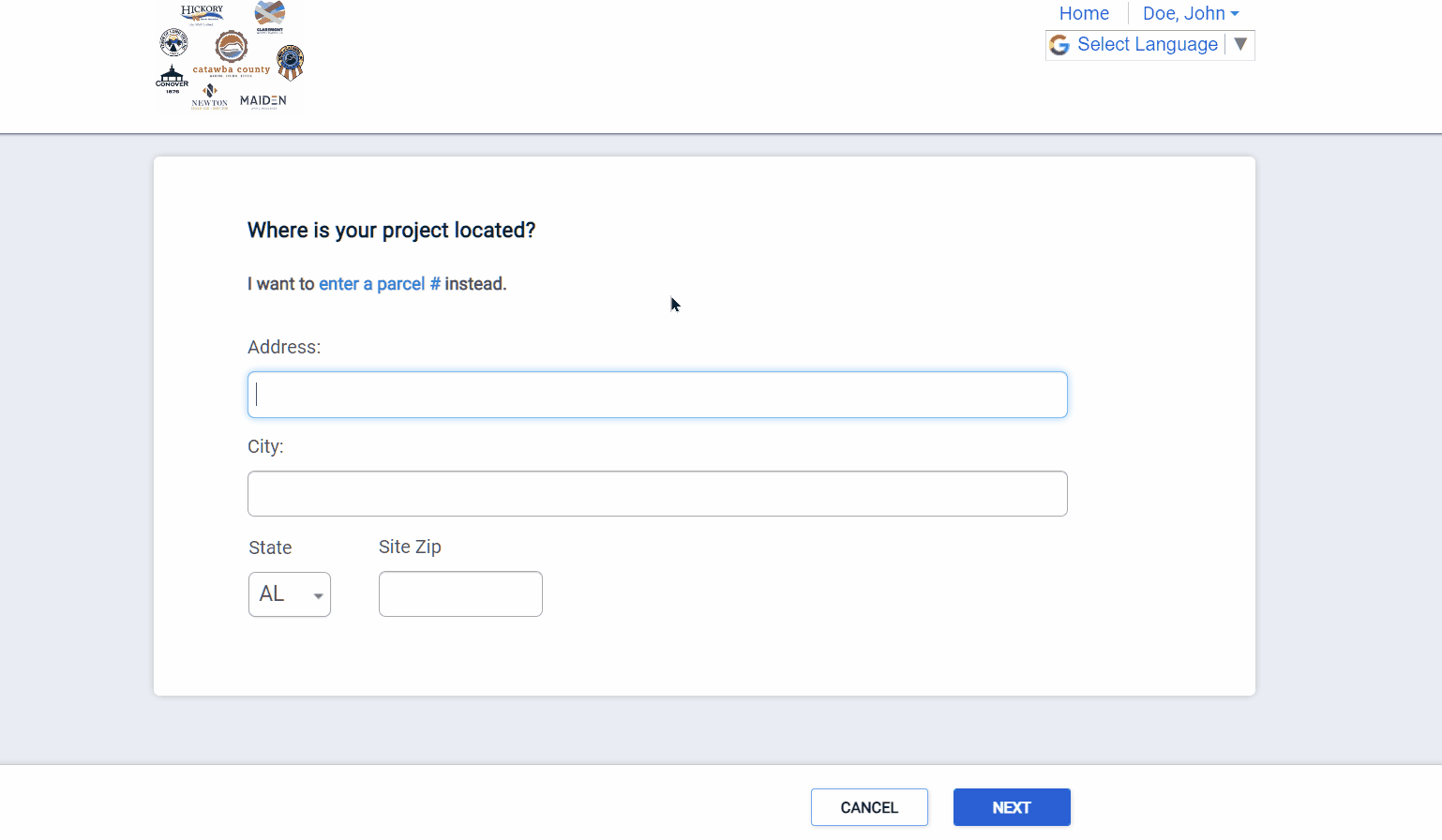Click the Google G icon
The image size is (1442, 840).
(x=1059, y=45)
